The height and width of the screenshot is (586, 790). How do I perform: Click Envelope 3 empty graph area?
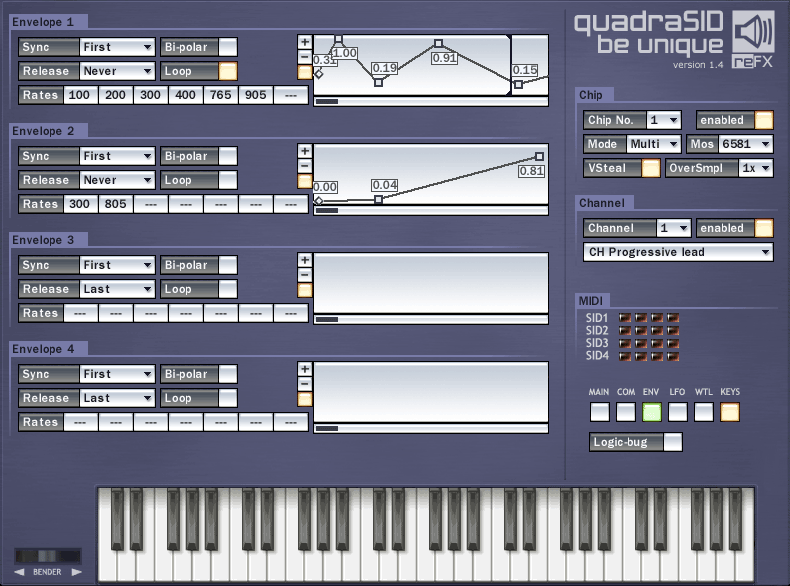click(x=431, y=283)
